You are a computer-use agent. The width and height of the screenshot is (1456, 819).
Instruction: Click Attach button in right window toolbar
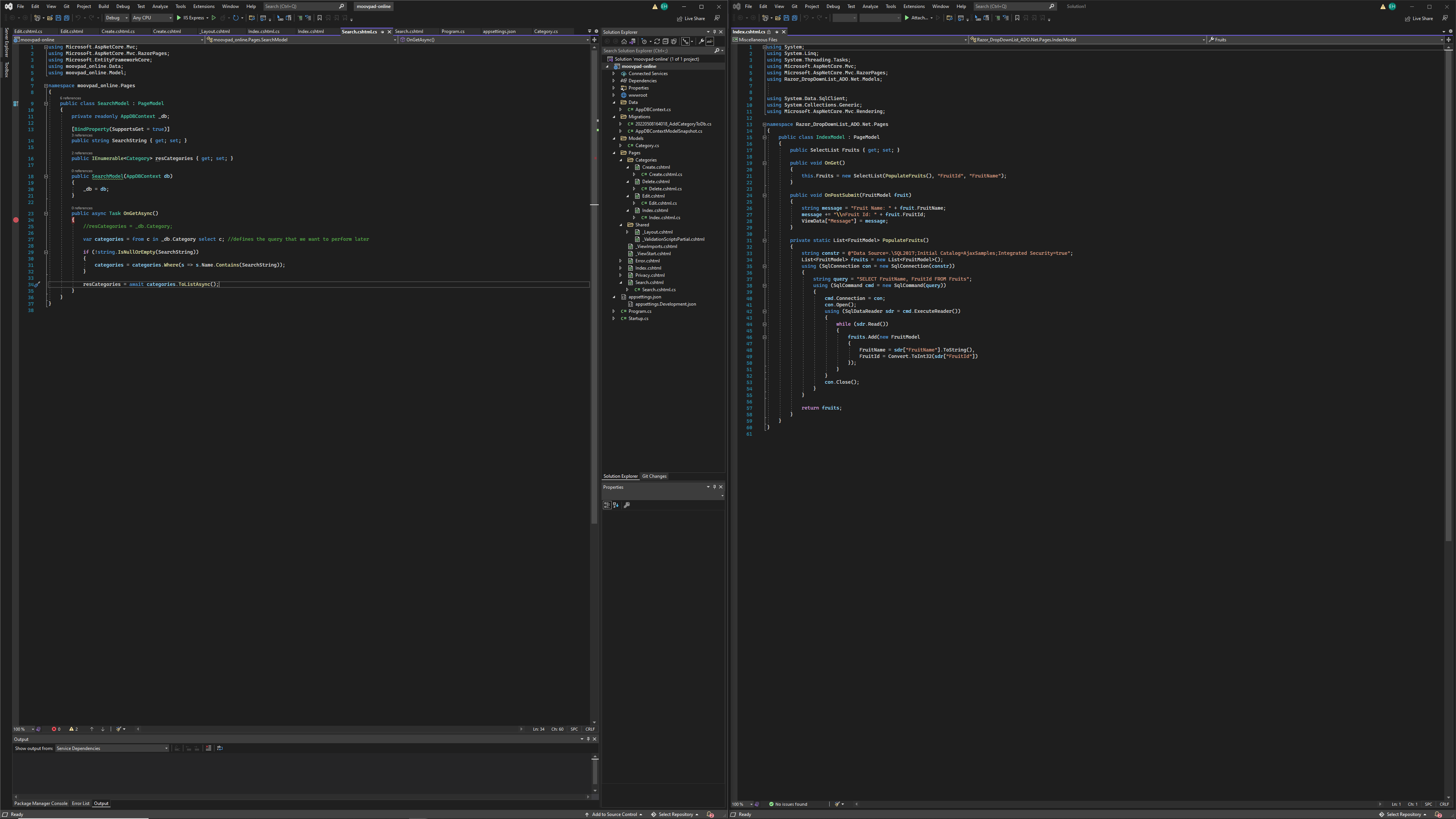(918, 18)
